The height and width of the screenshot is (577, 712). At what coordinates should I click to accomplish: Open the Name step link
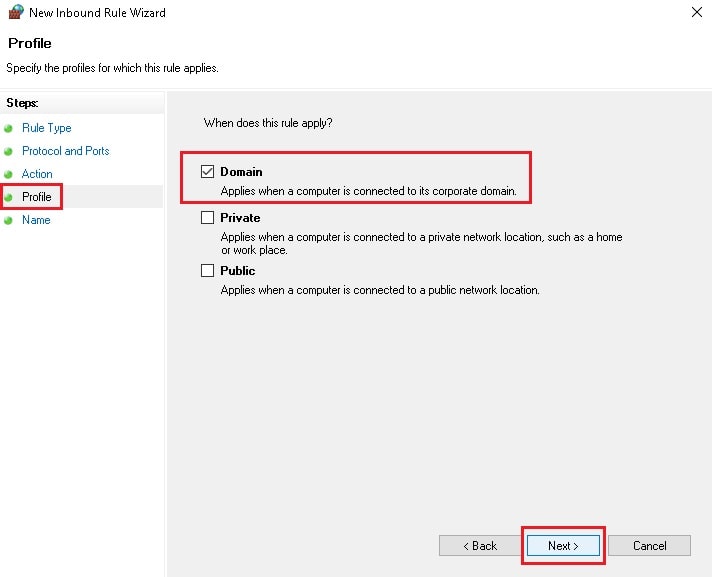36,220
